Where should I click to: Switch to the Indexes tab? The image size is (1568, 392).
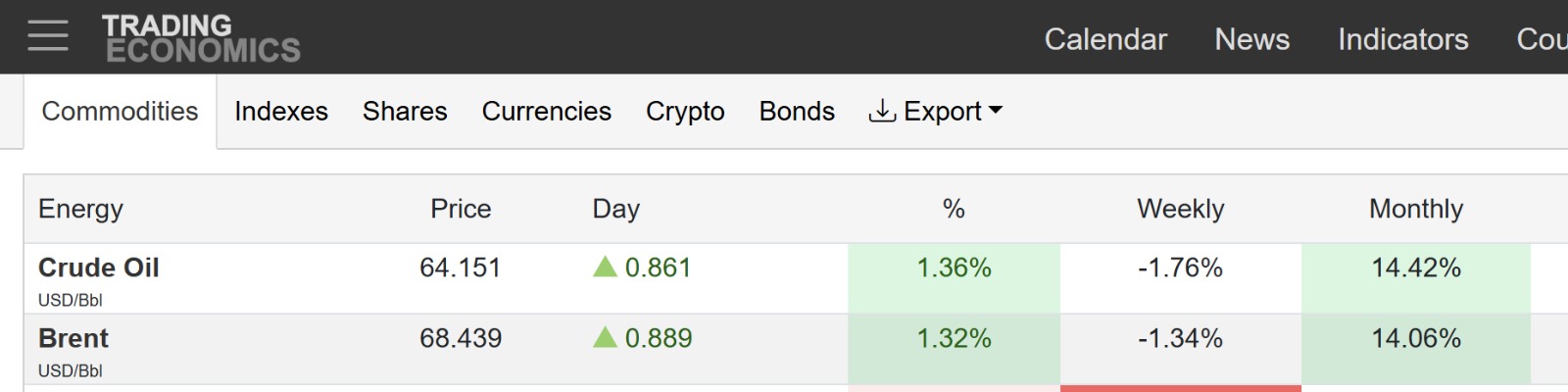[281, 112]
